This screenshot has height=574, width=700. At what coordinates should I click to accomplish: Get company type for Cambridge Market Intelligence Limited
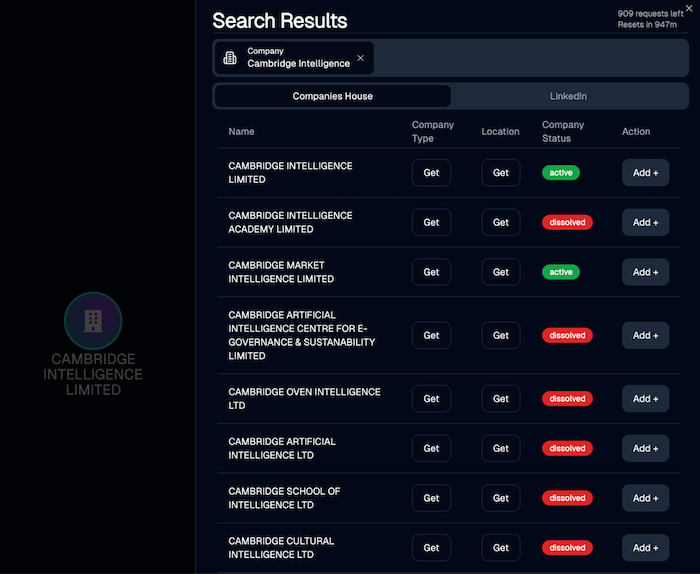(x=431, y=272)
